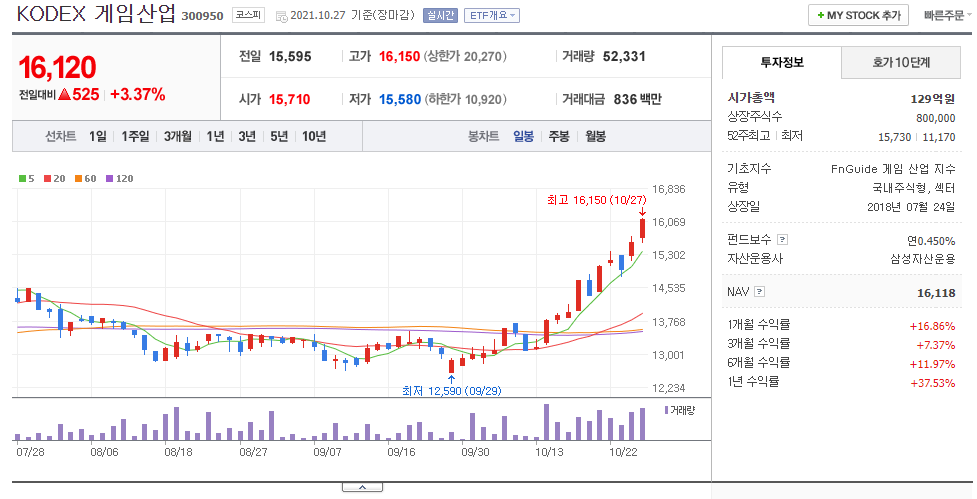Click the 시가 value 15,710
Screen dimensions: 977x499
290,99
